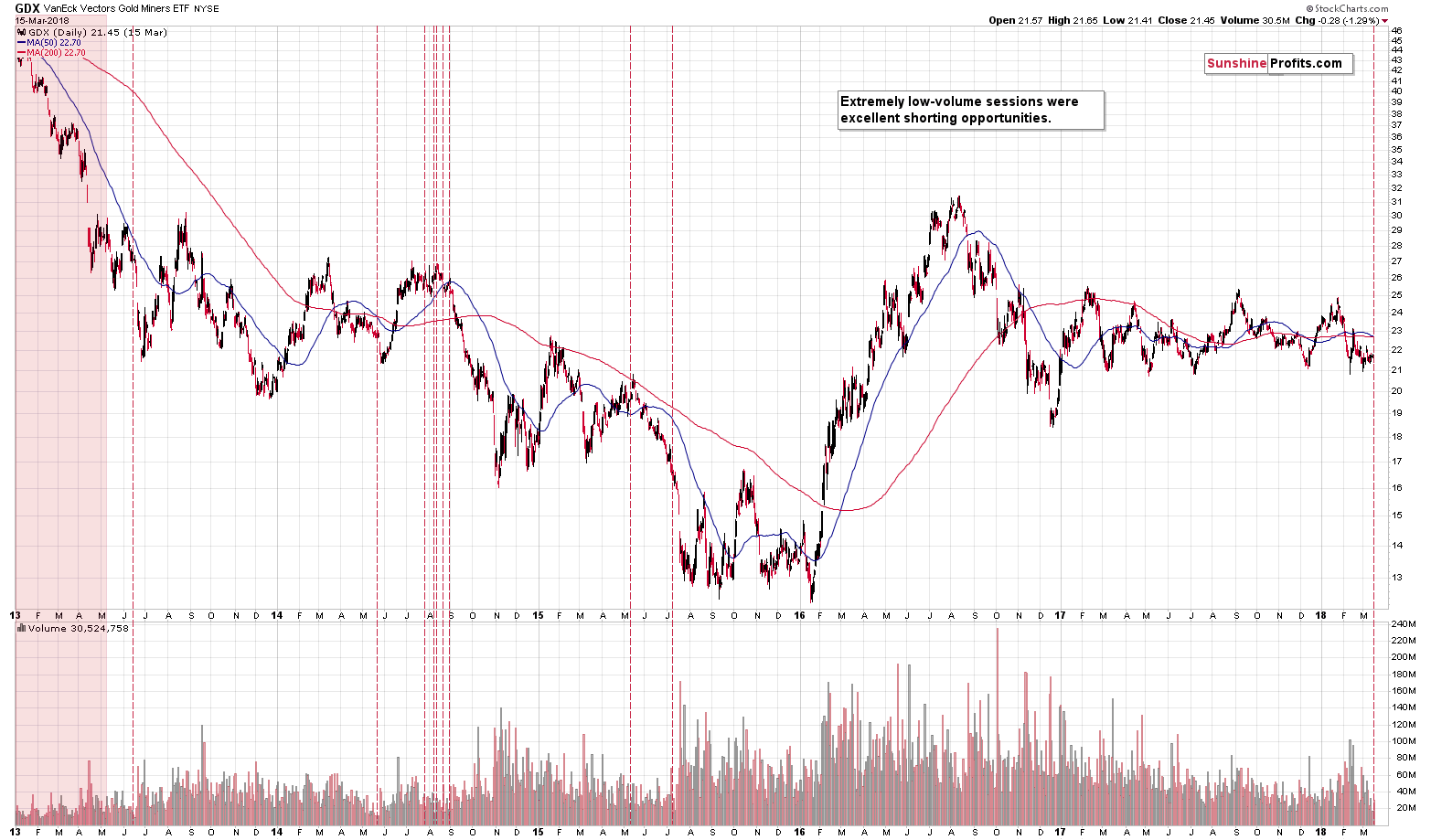Click the Low 21.41 value
This screenshot has width=1431, height=840.
click(x=1128, y=20)
